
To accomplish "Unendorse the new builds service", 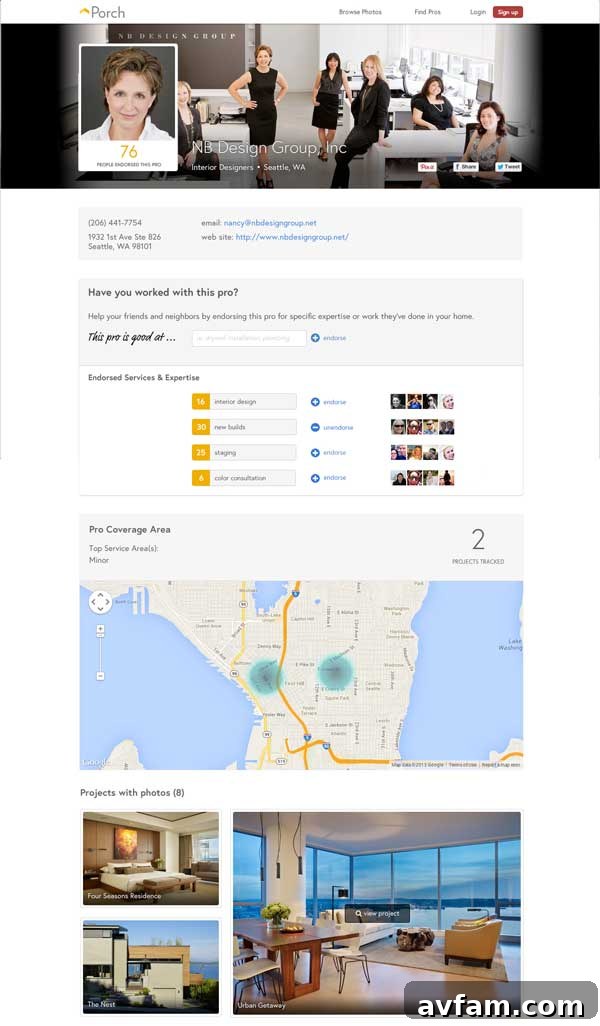I will click(332, 427).
